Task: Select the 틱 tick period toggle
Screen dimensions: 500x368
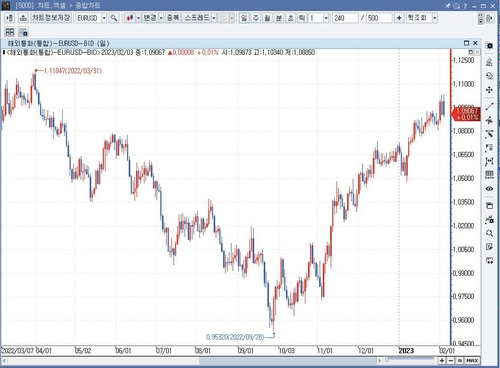Action: [302, 18]
